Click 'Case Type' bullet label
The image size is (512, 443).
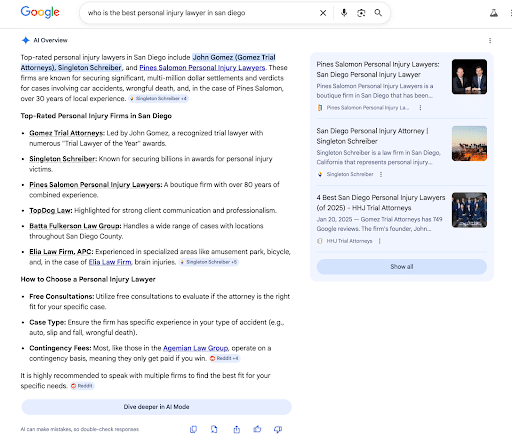pyautogui.click(x=48, y=322)
